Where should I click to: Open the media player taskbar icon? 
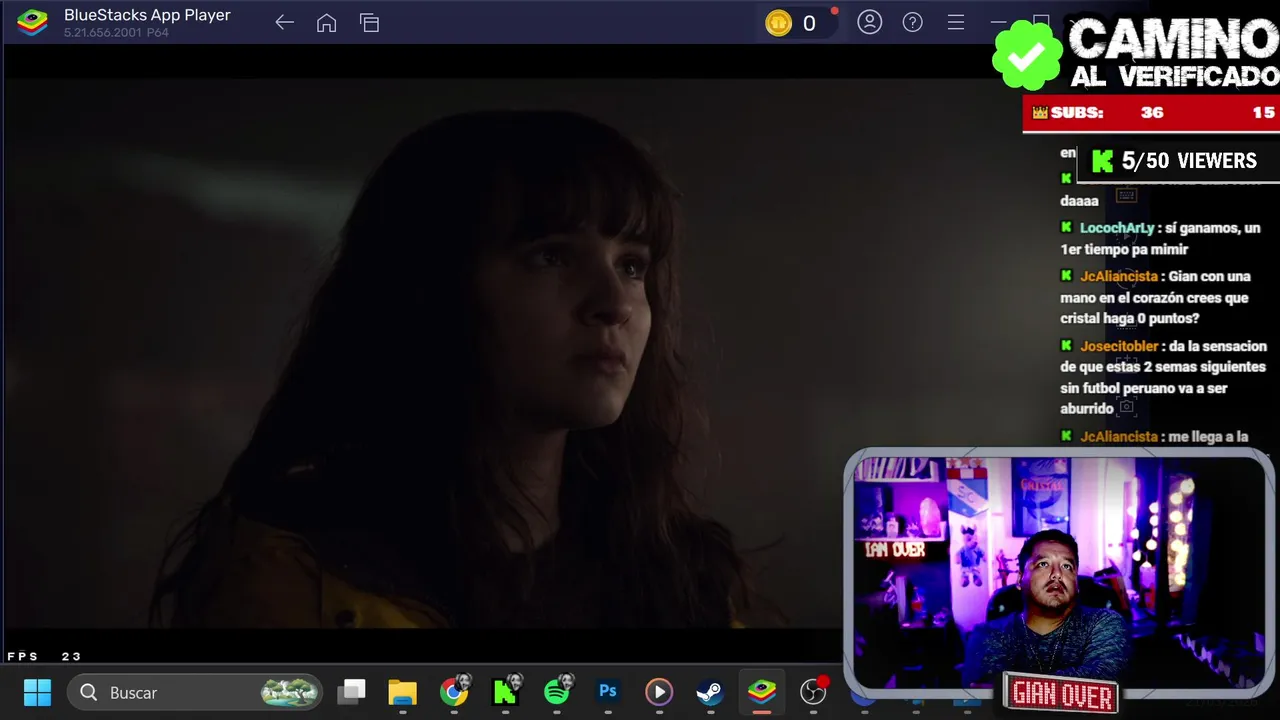pos(659,692)
